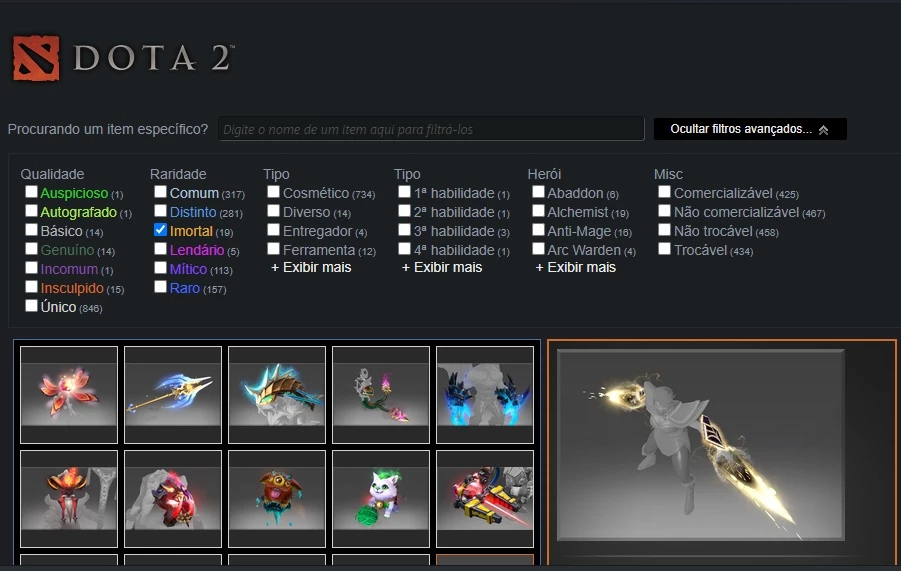This screenshot has height=571, width=901.
Task: Check the Comercializável filter
Action: [x=664, y=192]
